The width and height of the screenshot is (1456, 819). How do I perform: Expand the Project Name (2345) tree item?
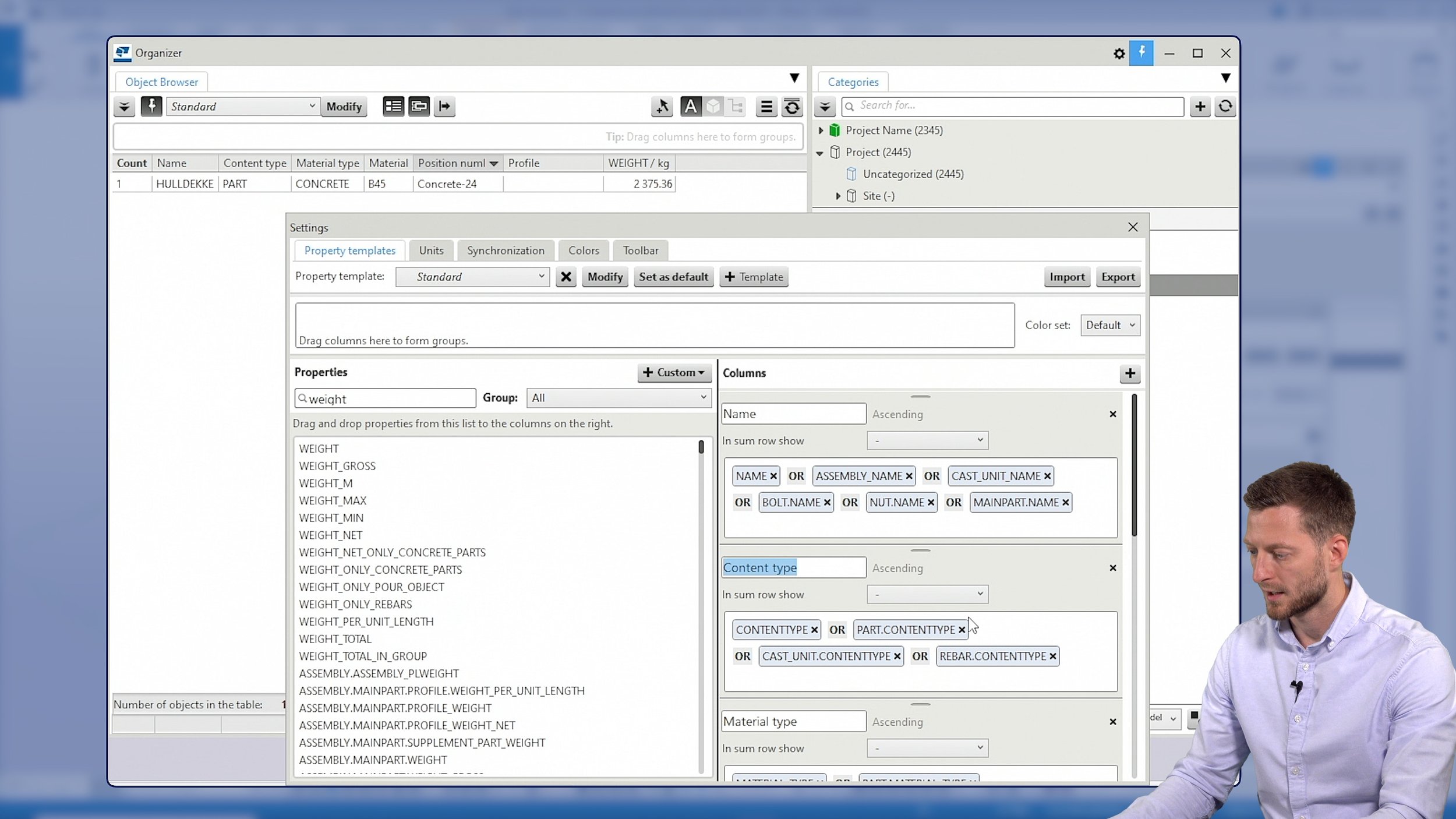[821, 130]
